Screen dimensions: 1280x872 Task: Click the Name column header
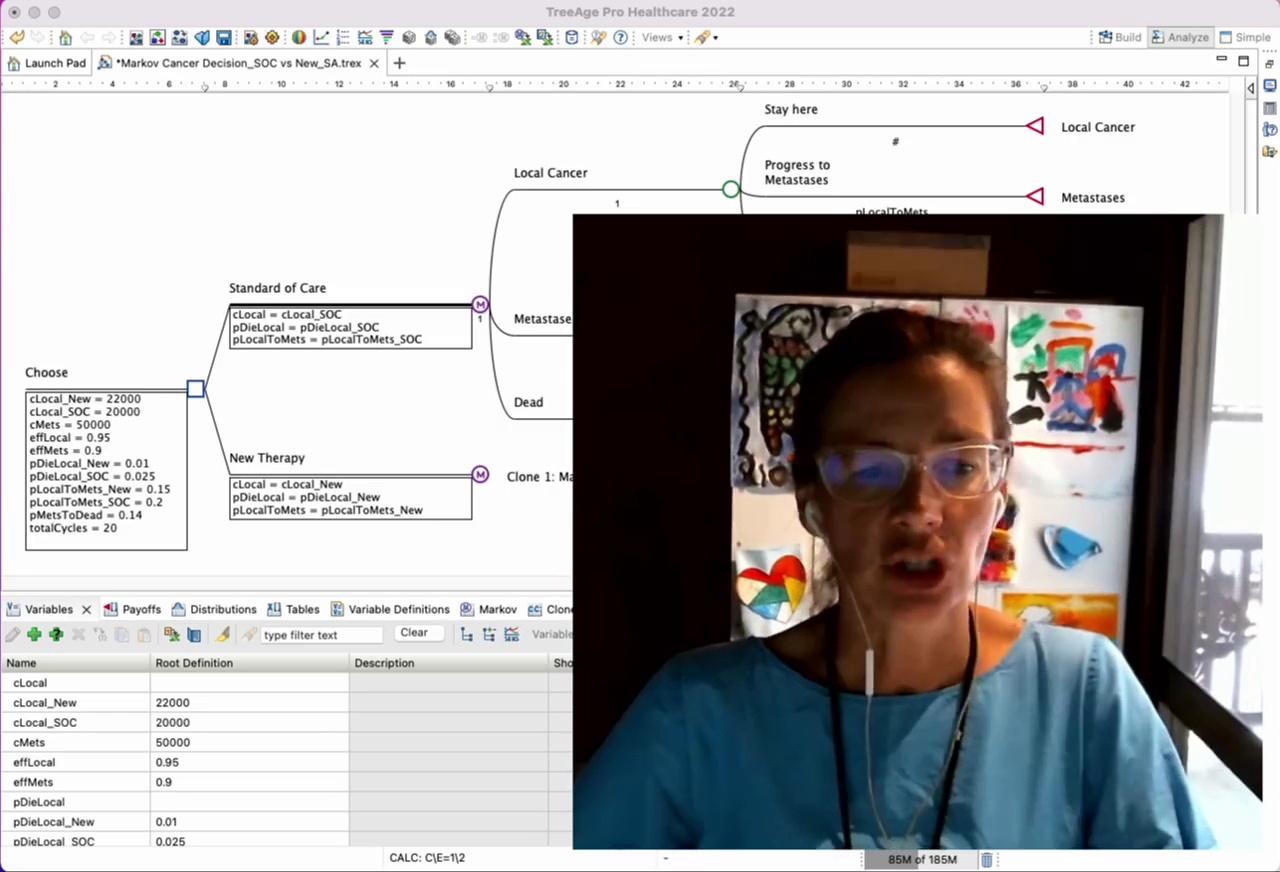coord(75,663)
